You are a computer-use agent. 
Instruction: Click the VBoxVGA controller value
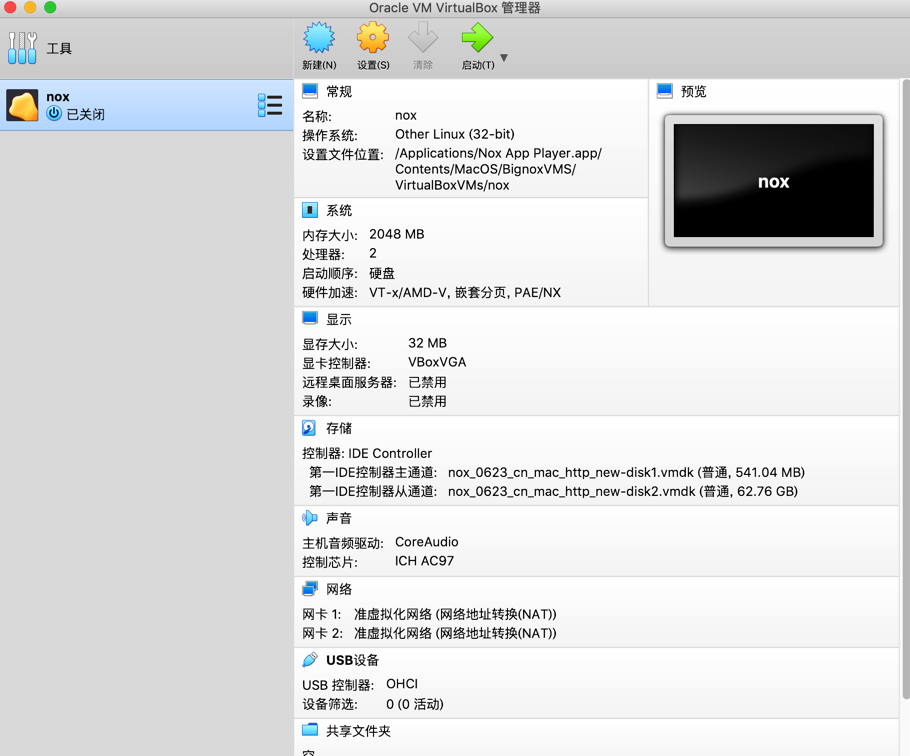tap(437, 363)
